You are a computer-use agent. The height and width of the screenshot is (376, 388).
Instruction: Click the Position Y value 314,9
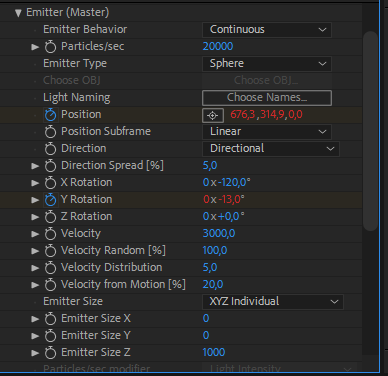pos(272,115)
